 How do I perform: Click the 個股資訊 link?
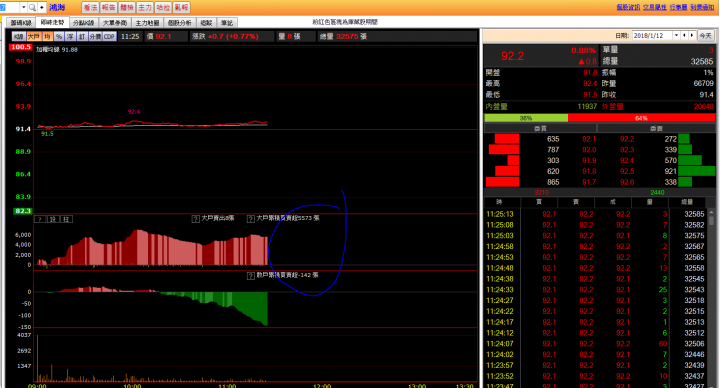pos(627,7)
